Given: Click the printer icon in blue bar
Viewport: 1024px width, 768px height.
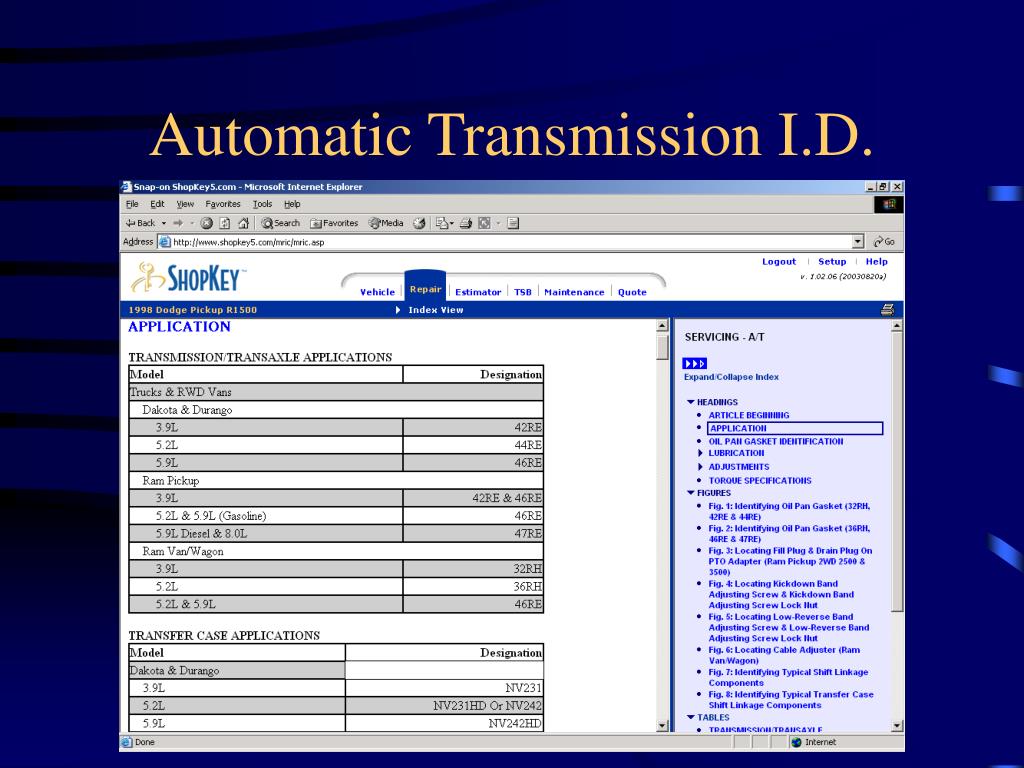Looking at the screenshot, I should click(x=887, y=310).
